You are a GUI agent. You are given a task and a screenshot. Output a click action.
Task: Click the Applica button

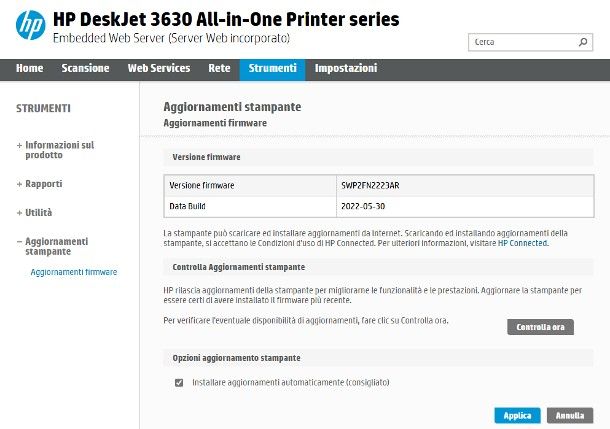tap(517, 415)
